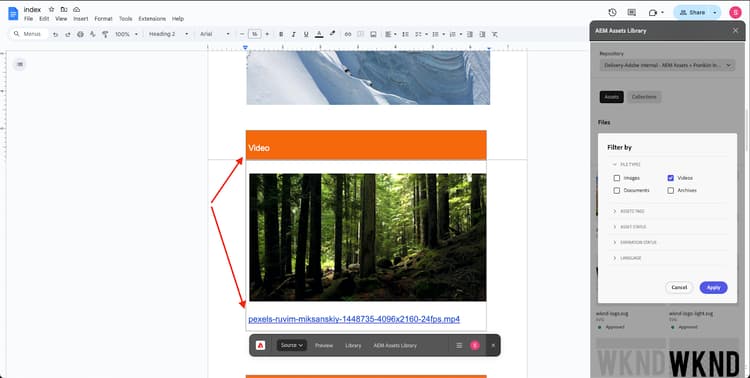Screen dimensions: 750x378
Task: Click the document outline icon
Action: (20, 64)
